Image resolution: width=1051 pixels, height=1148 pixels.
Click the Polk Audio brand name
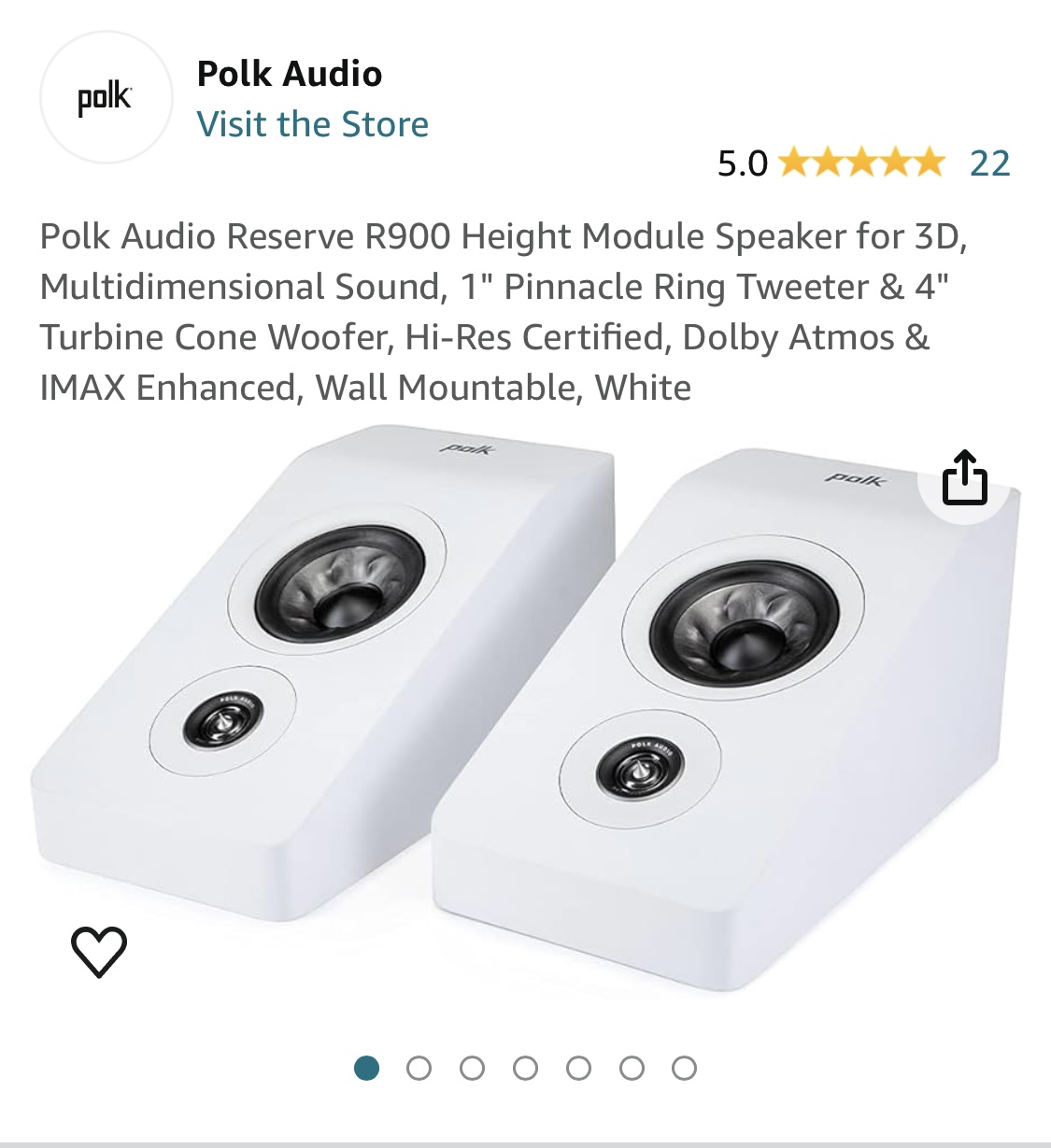(290, 74)
